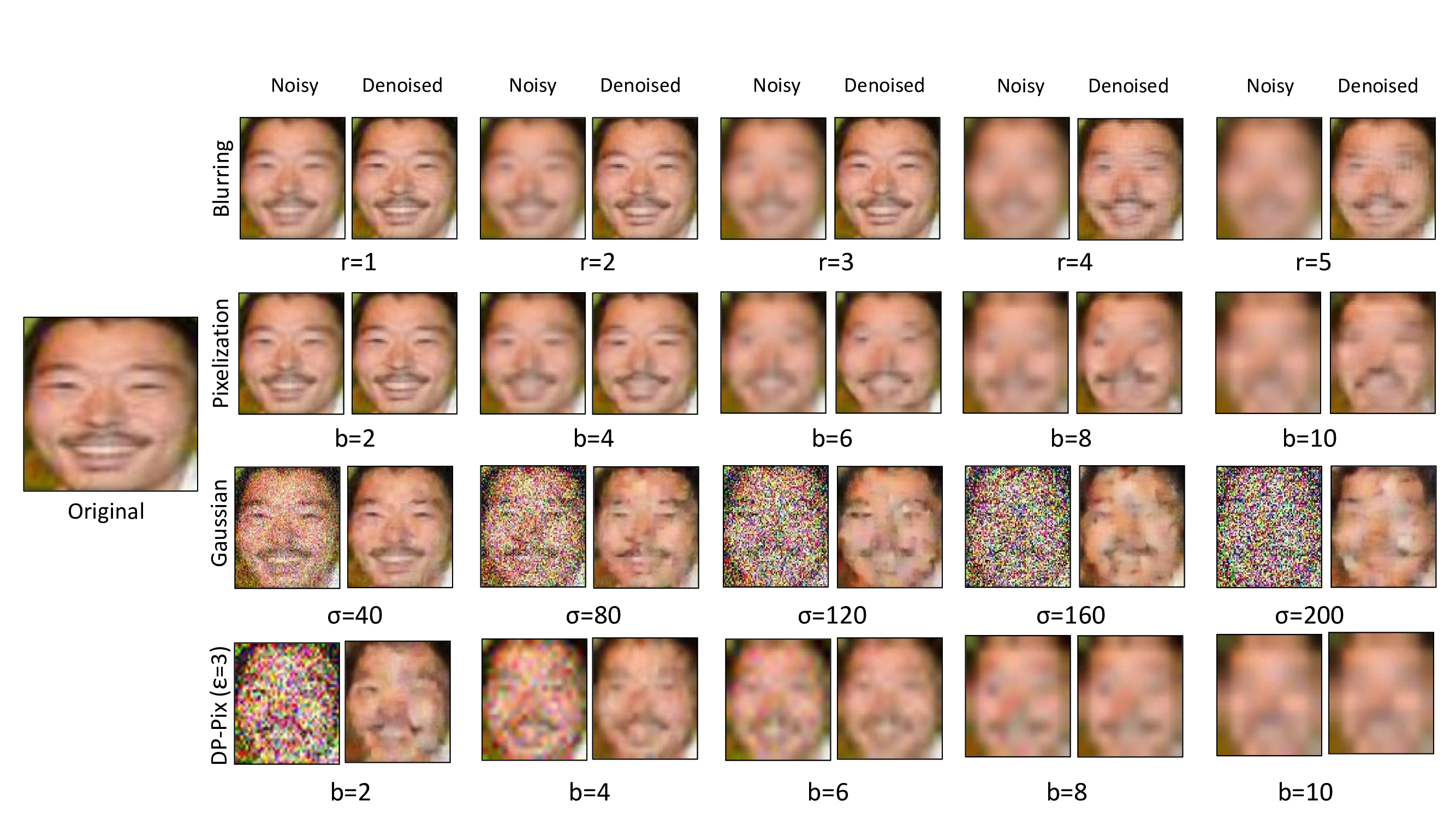The height and width of the screenshot is (819, 1456).
Task: Choose the DP-Pix noisy image at b=2
Action: coord(287,704)
